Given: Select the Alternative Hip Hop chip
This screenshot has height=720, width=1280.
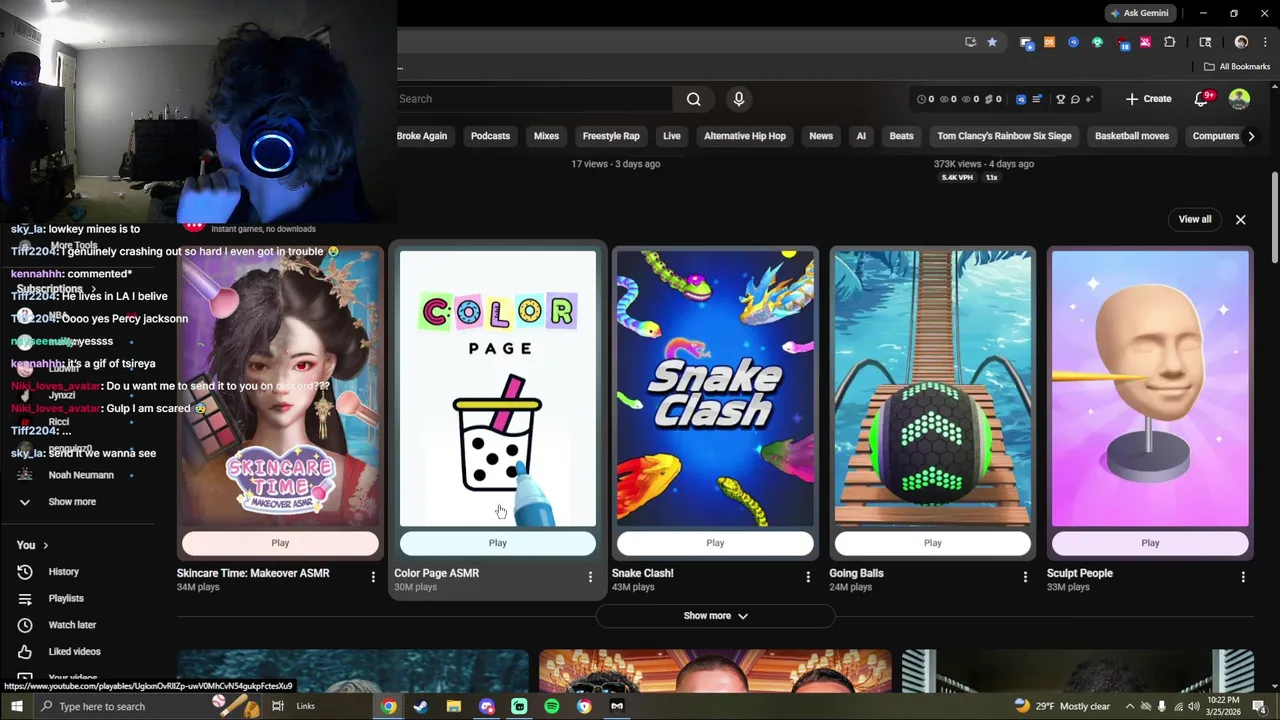Looking at the screenshot, I should coord(745,136).
